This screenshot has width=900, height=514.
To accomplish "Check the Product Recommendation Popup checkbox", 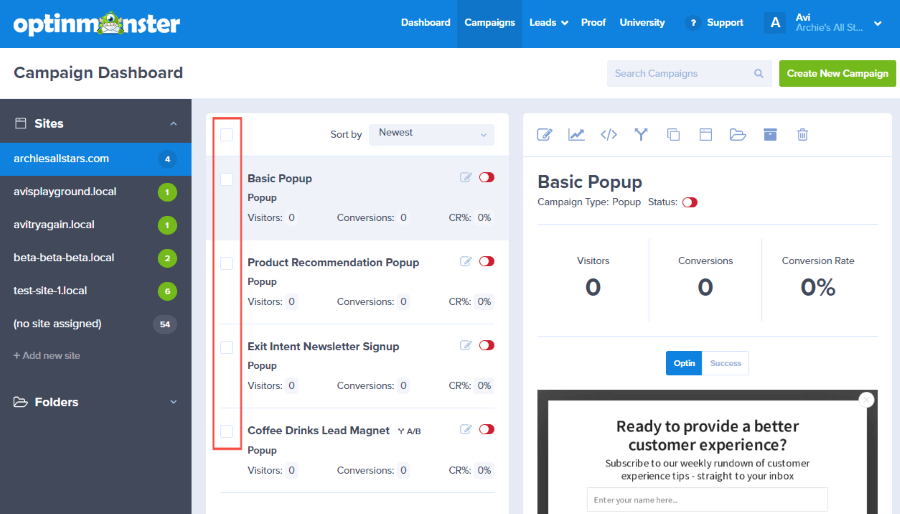I will 227,263.
